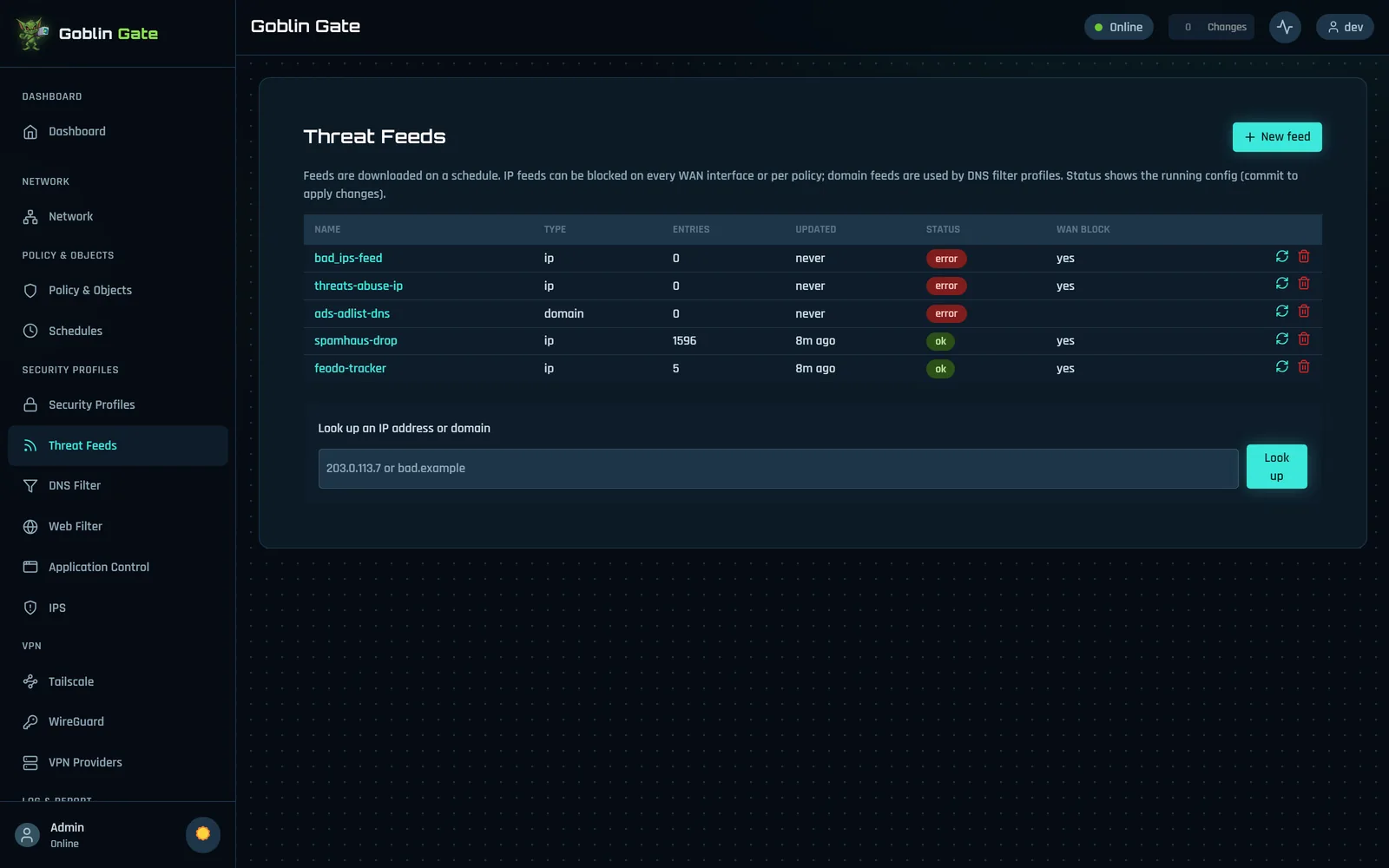This screenshot has height=868, width=1389.
Task: Delete the ads-adlist-dns feed
Action: click(x=1304, y=311)
